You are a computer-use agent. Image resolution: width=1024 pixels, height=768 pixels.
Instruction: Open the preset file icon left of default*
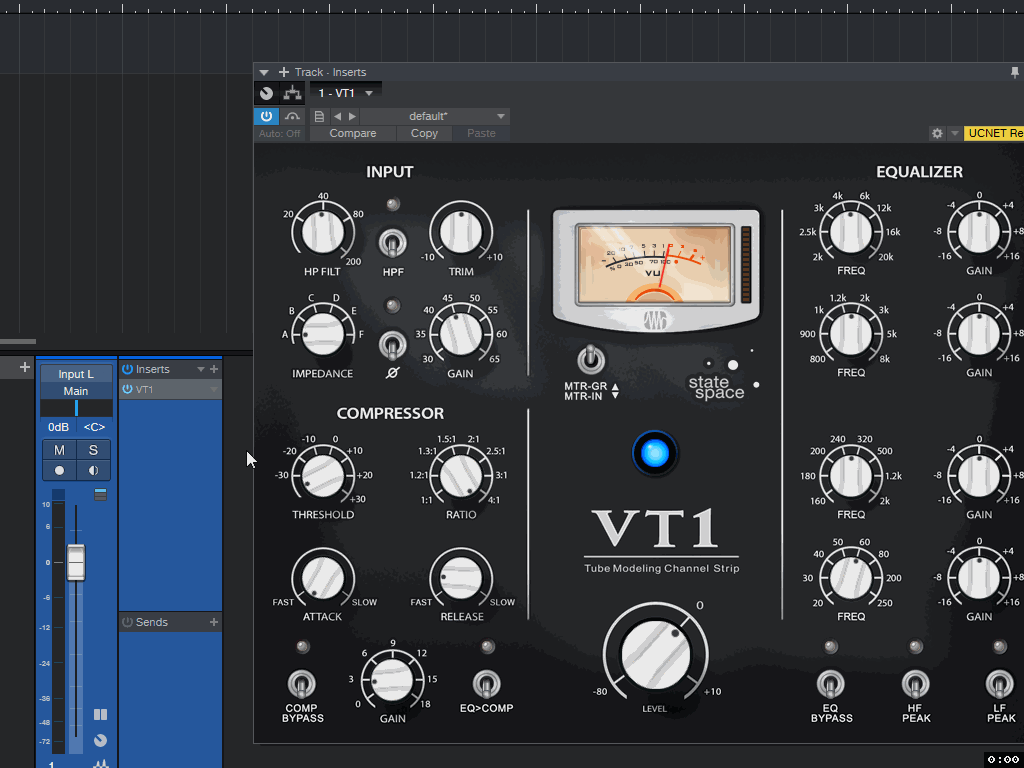[319, 116]
